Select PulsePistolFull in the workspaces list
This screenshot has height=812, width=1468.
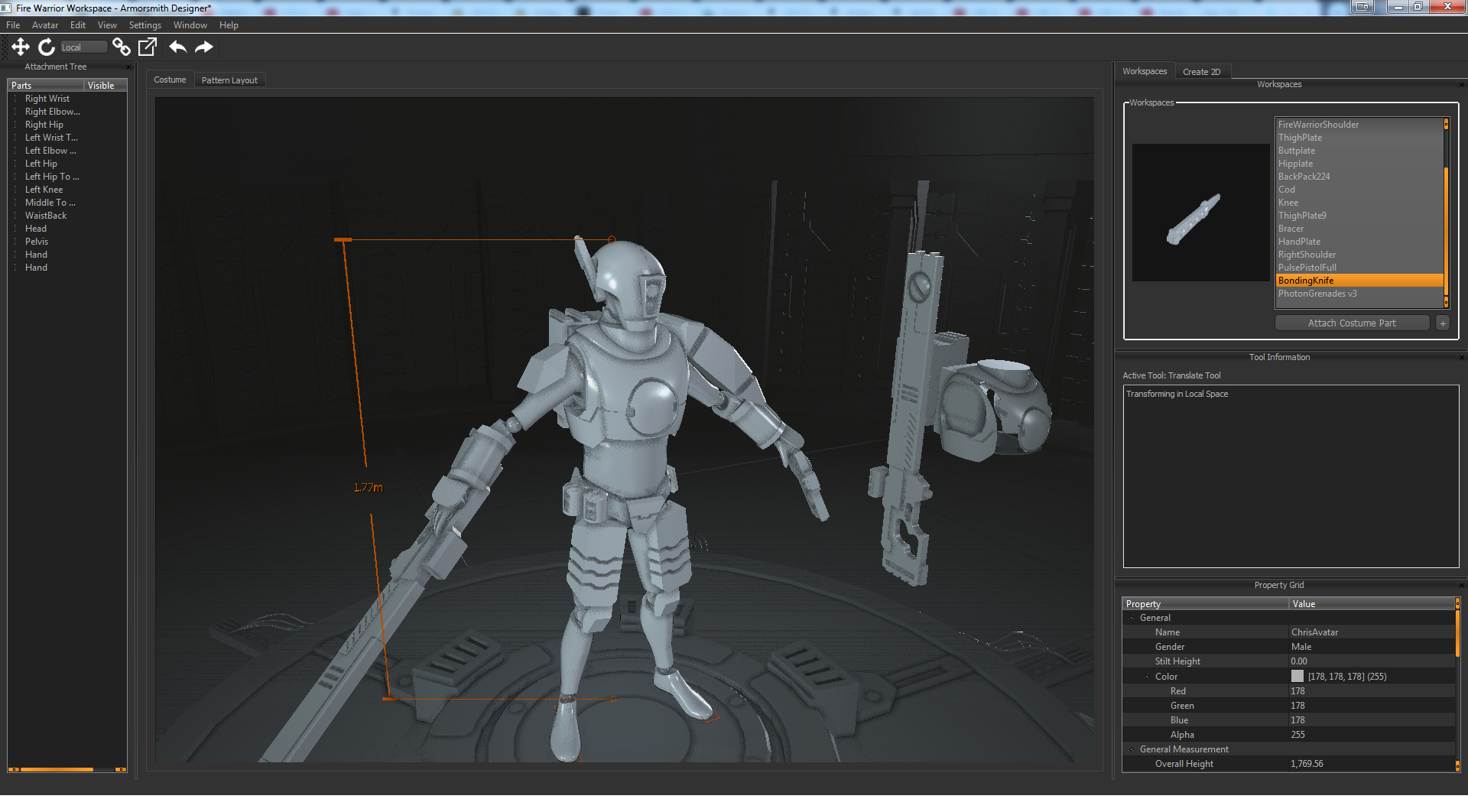[x=1307, y=268]
